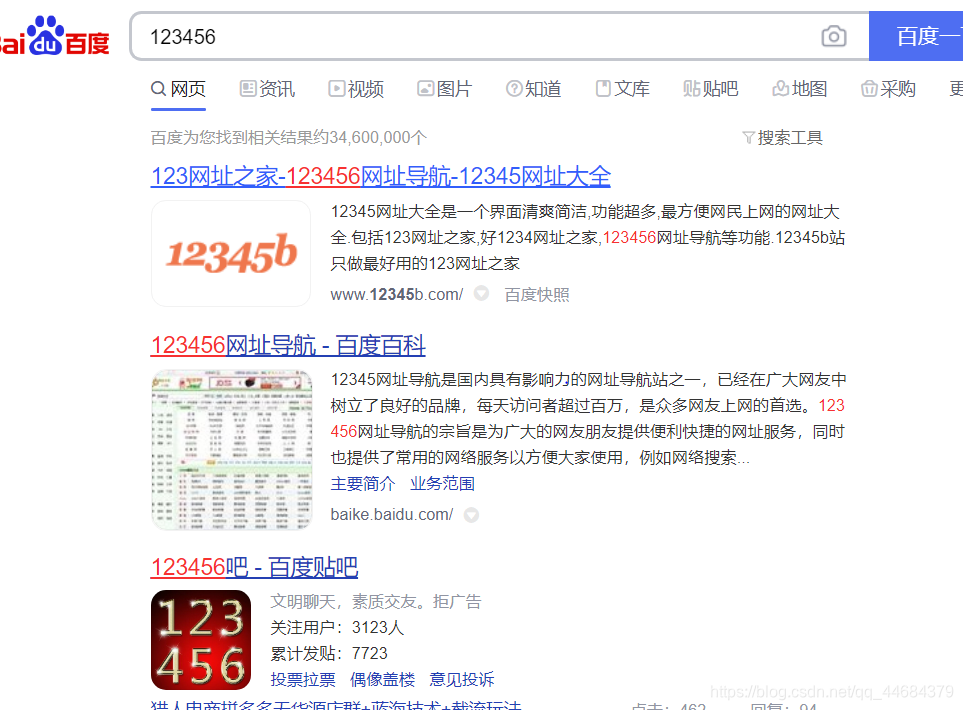Click the Baidu logo
Image resolution: width=963 pixels, height=710 pixels.
54,36
